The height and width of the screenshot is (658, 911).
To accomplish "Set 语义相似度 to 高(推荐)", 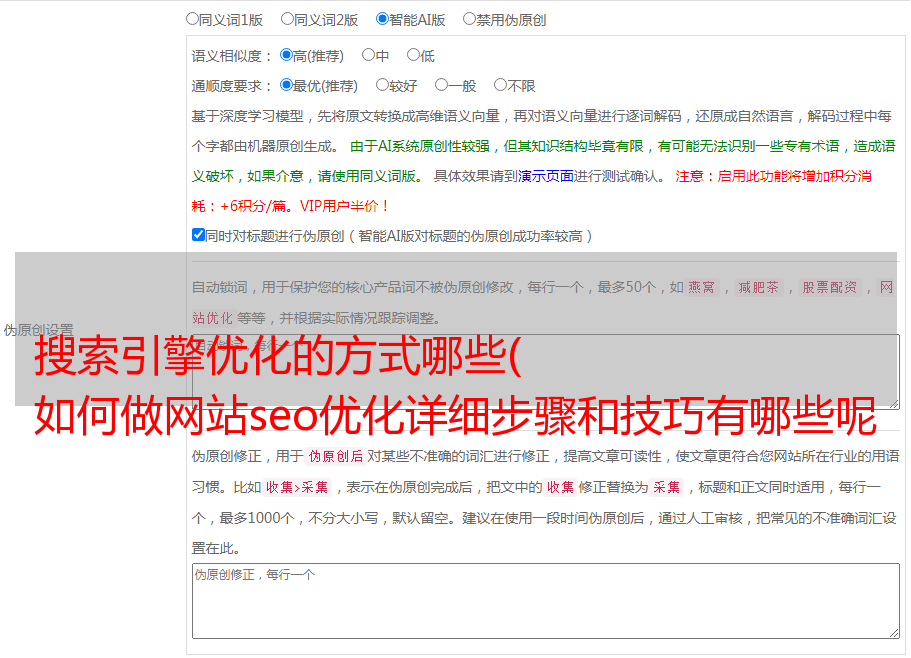I will (286, 55).
